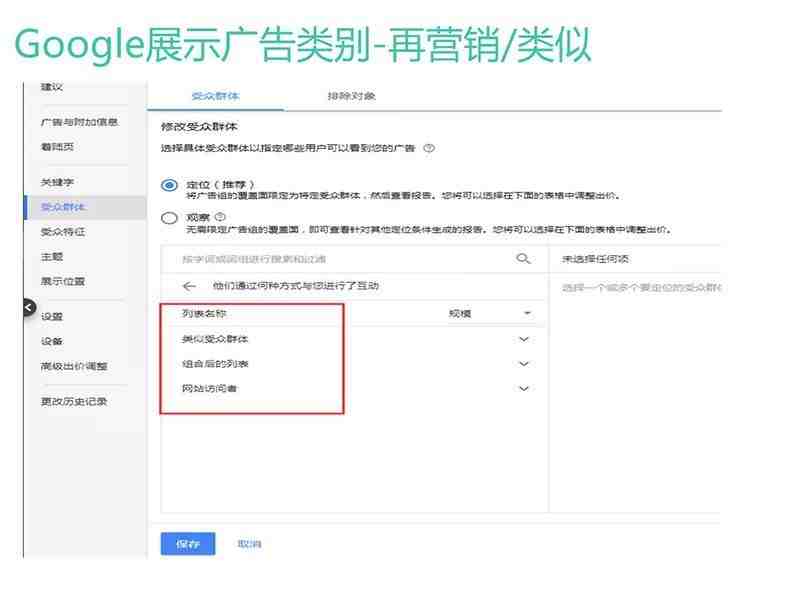Click the 取消 link

[x=249, y=544]
